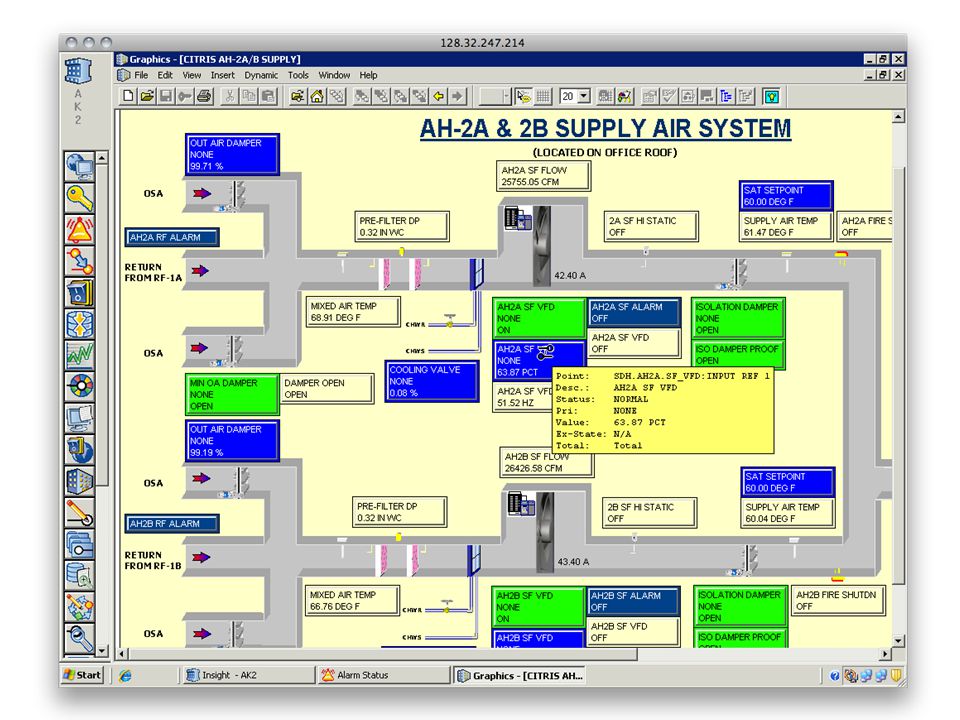Viewport: 960px width, 720px height.
Task: Click the Start button on taskbar
Action: [83, 675]
